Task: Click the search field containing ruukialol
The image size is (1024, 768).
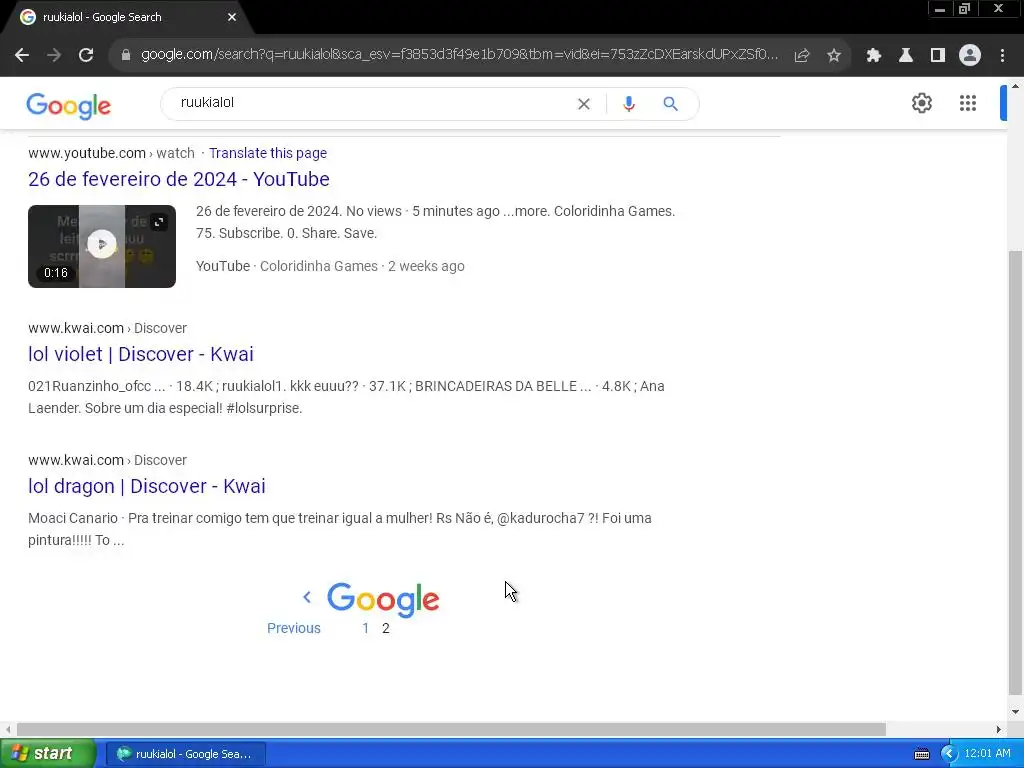Action: click(372, 103)
